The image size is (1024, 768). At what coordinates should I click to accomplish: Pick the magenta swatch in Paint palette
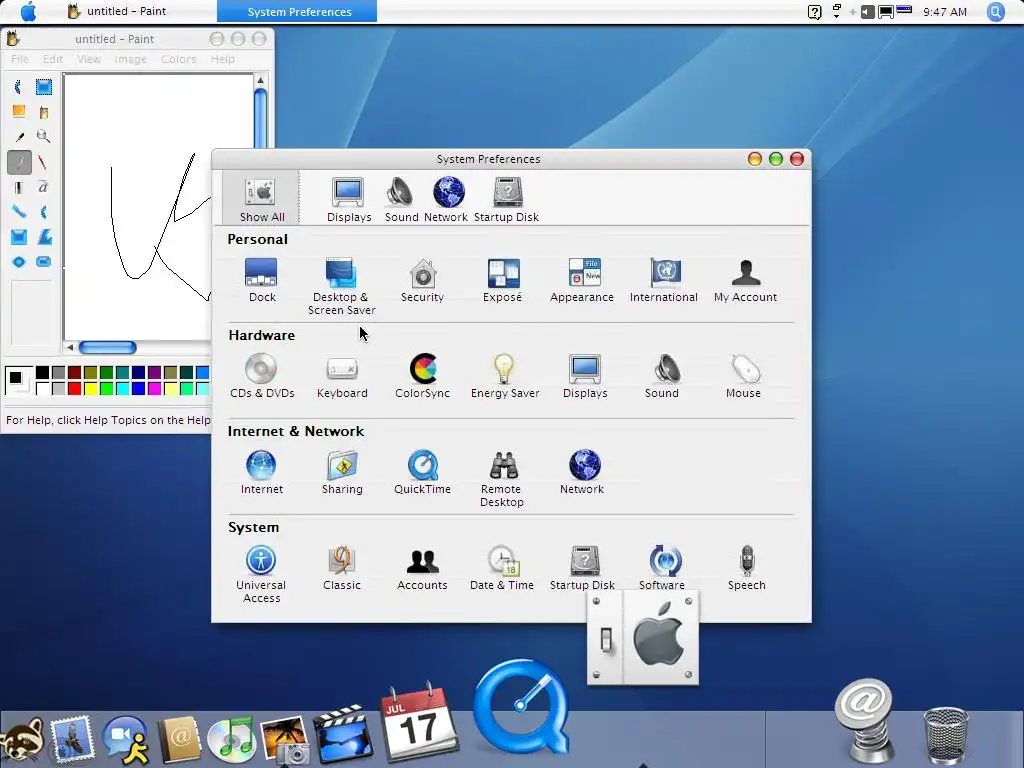[154, 389]
